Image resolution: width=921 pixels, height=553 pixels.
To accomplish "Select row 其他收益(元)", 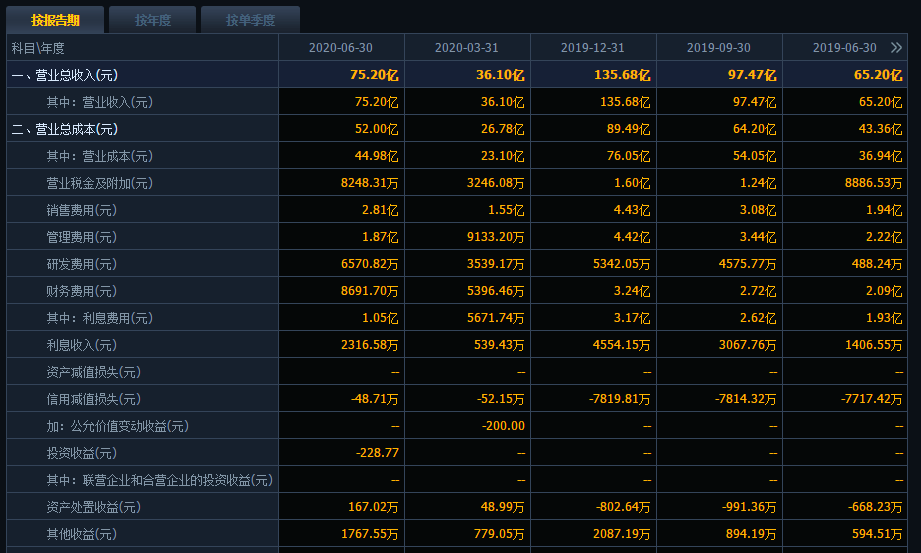I will pyautogui.click(x=457, y=534).
